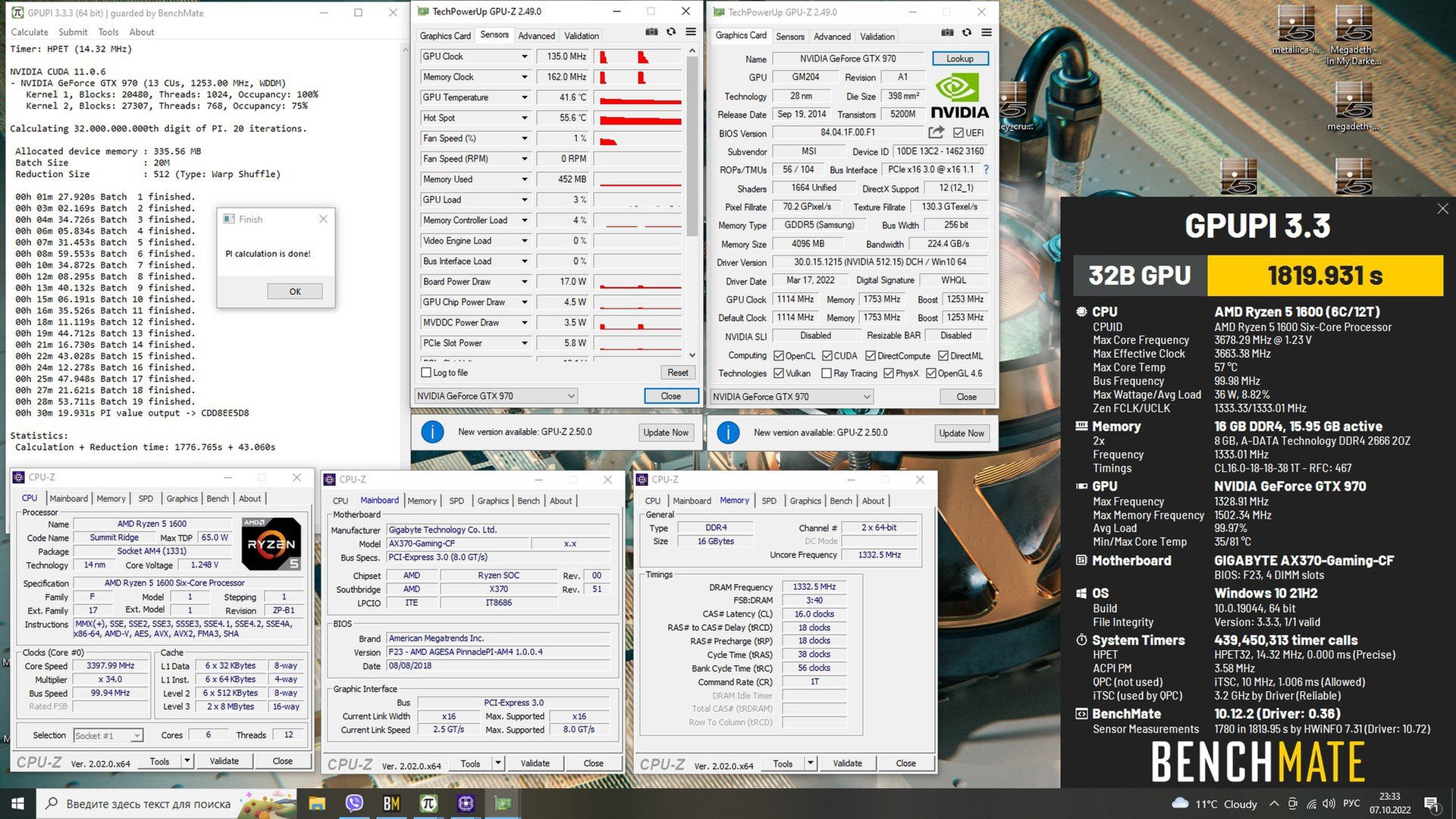Expand the GPU Clock sensor dropdown

click(x=524, y=56)
